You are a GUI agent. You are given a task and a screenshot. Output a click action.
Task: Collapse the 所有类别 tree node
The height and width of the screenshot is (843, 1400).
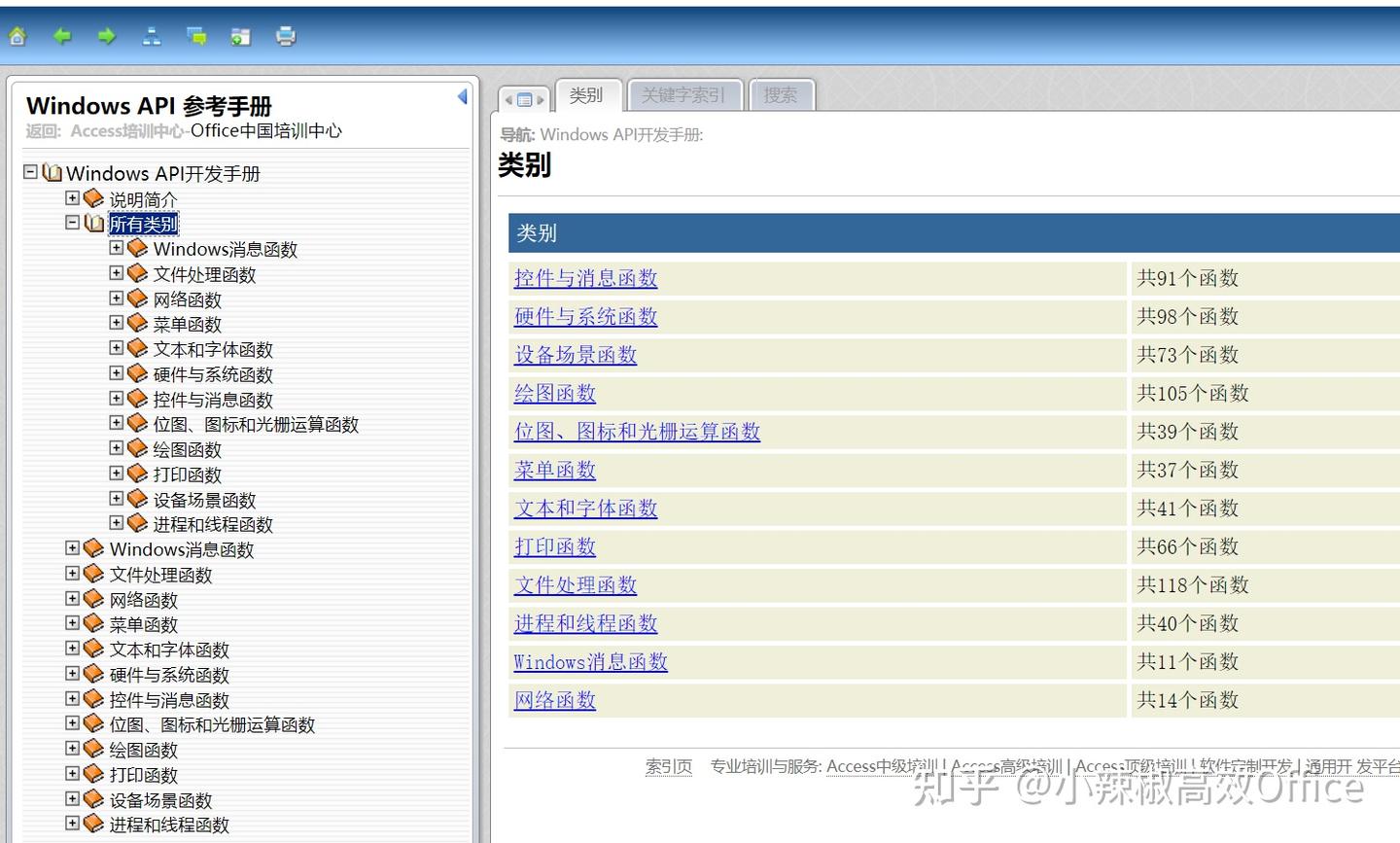click(x=72, y=222)
